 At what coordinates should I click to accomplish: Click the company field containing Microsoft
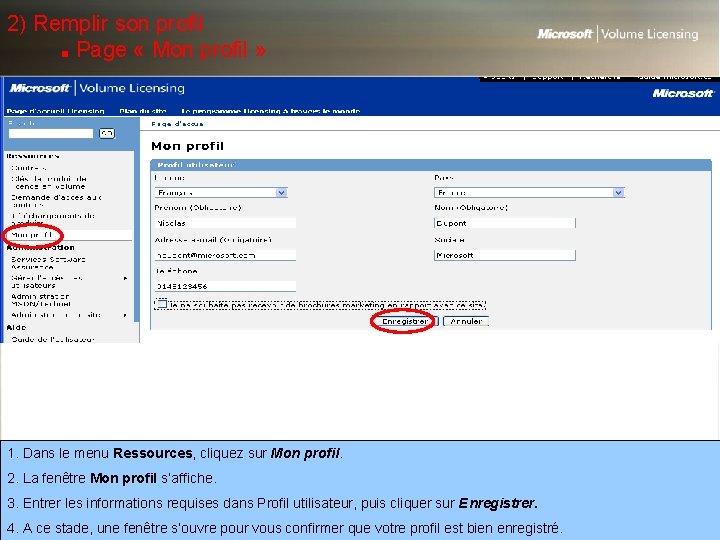[x=504, y=255]
